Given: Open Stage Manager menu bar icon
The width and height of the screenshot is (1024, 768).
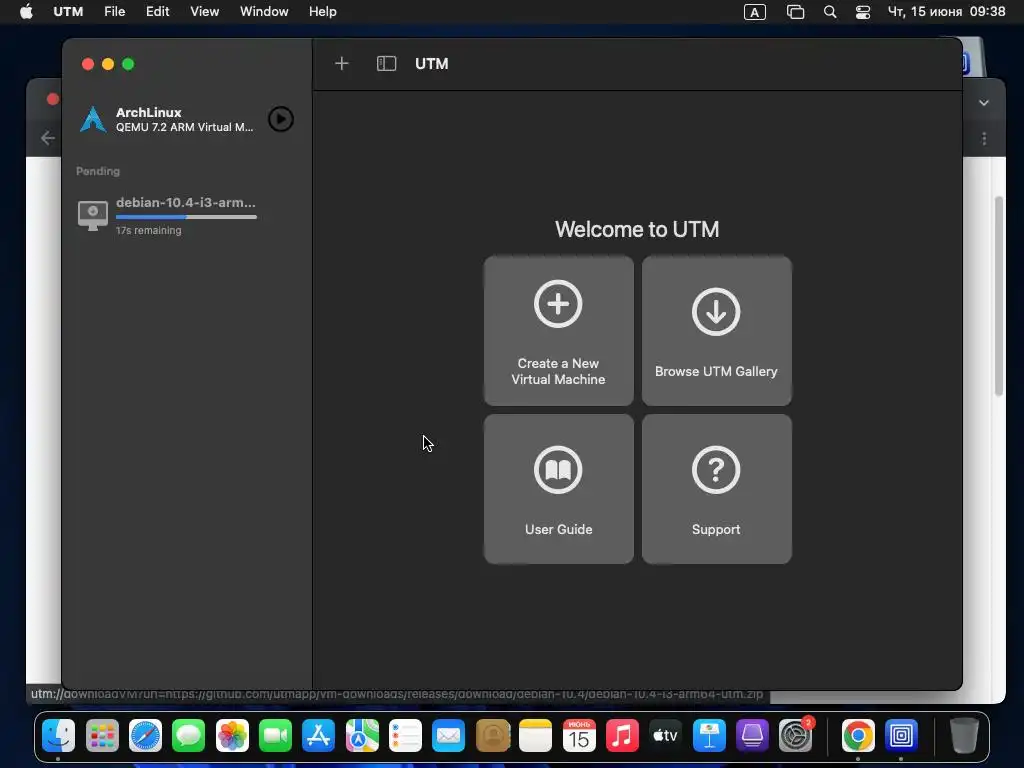Looking at the screenshot, I should [795, 12].
